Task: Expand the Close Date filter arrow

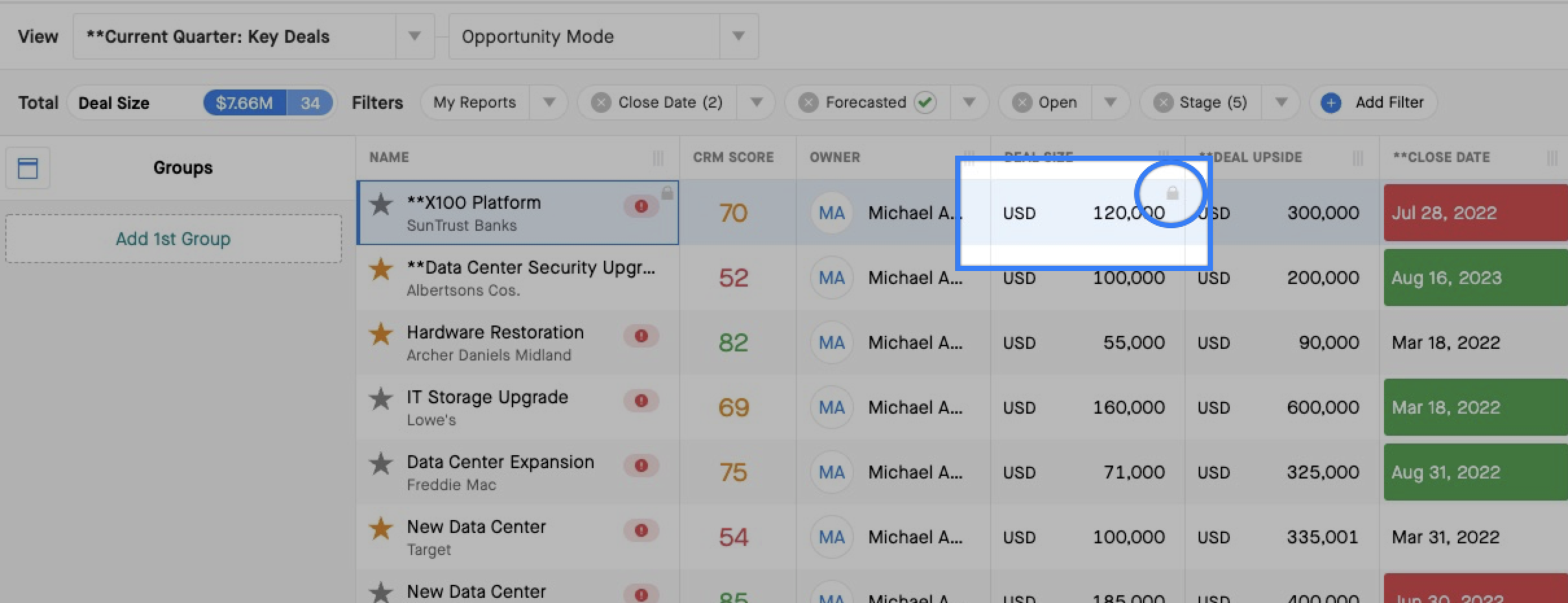Action: point(756,102)
